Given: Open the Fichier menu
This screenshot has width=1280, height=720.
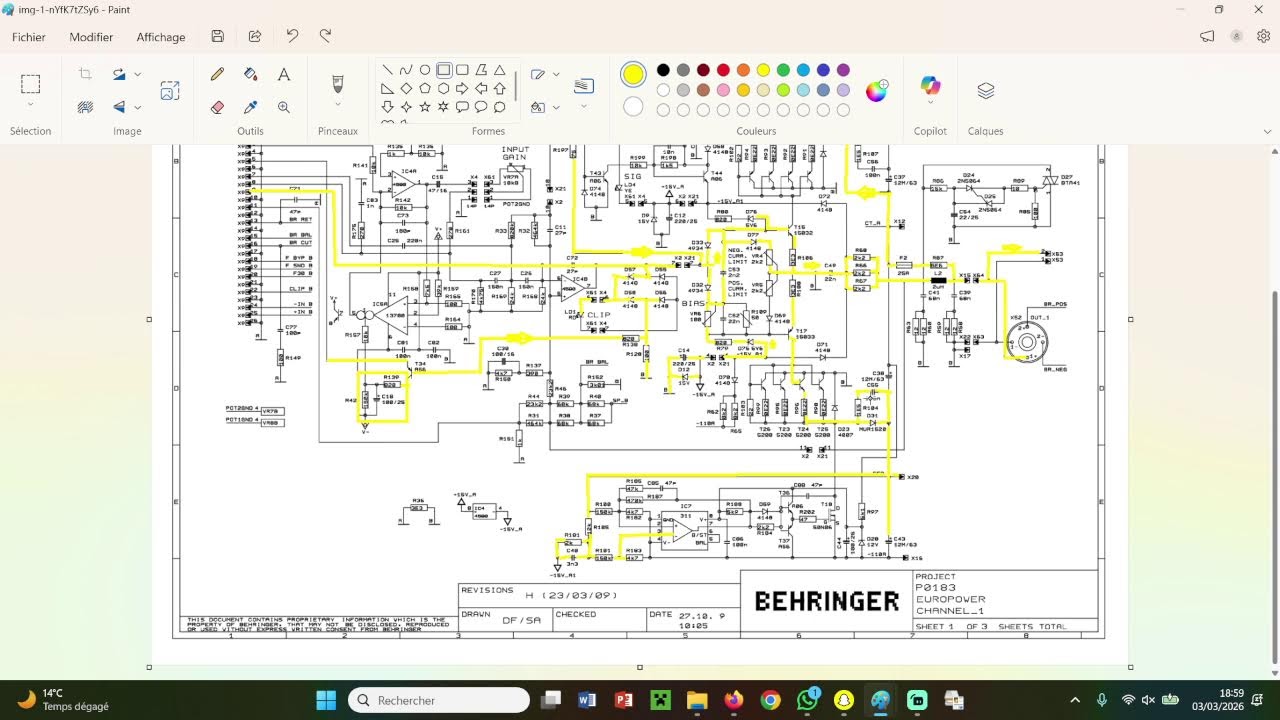Looking at the screenshot, I should coord(29,37).
